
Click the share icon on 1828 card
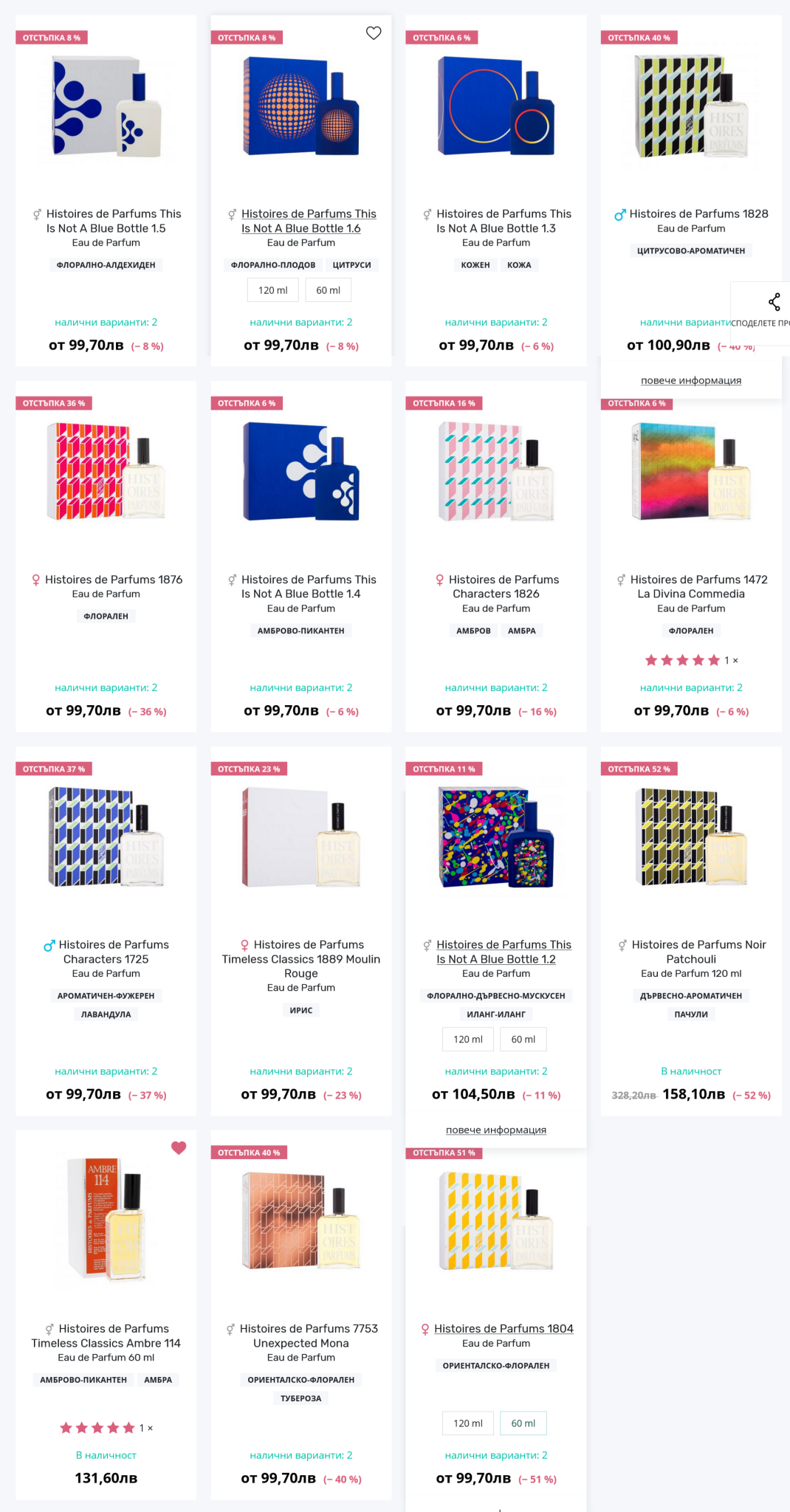click(x=774, y=302)
